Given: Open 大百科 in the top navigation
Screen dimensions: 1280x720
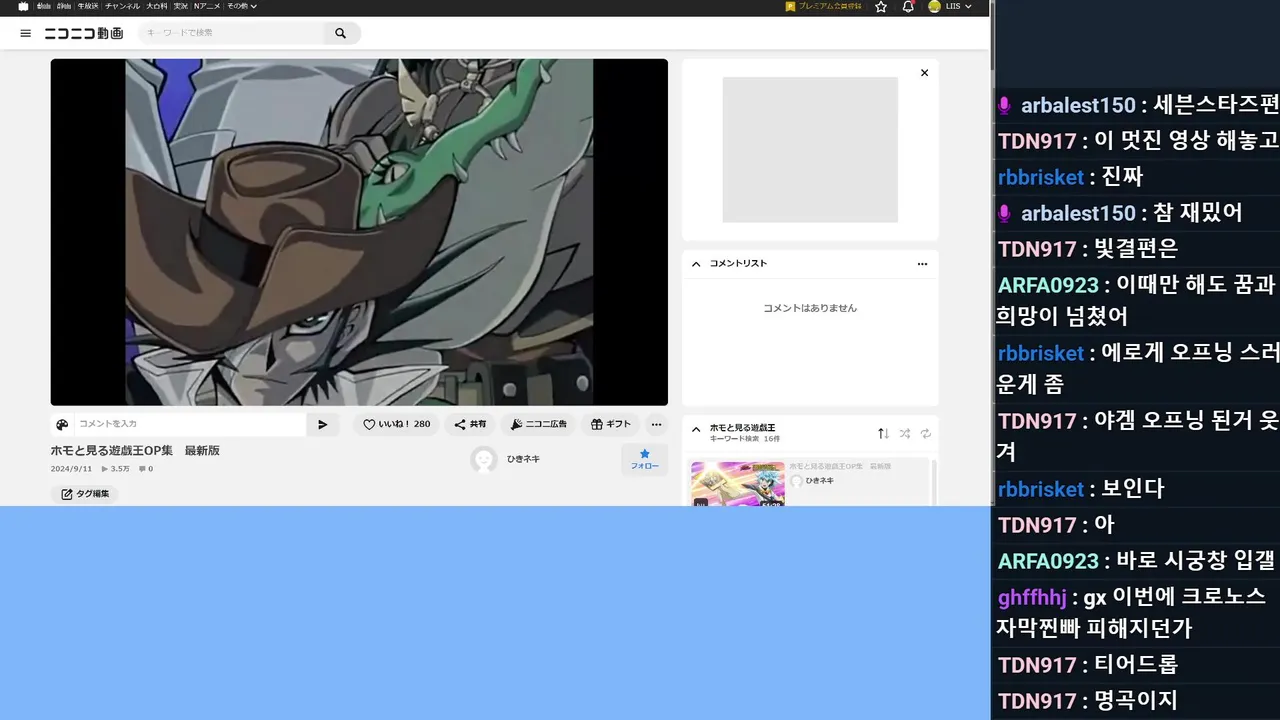Looking at the screenshot, I should [157, 6].
